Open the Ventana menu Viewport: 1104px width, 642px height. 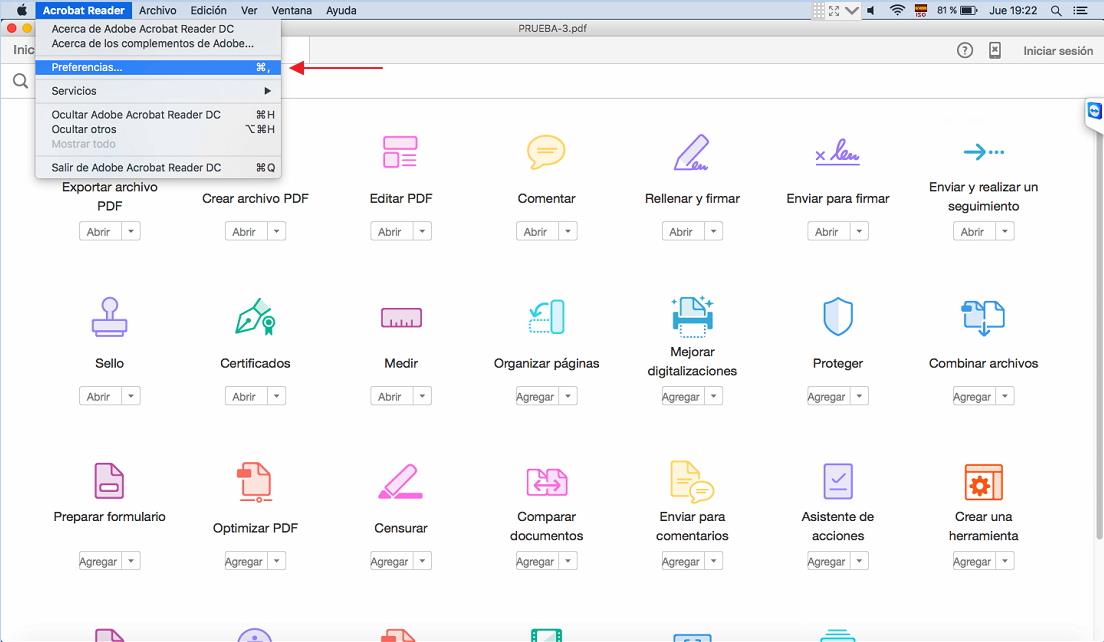291,11
